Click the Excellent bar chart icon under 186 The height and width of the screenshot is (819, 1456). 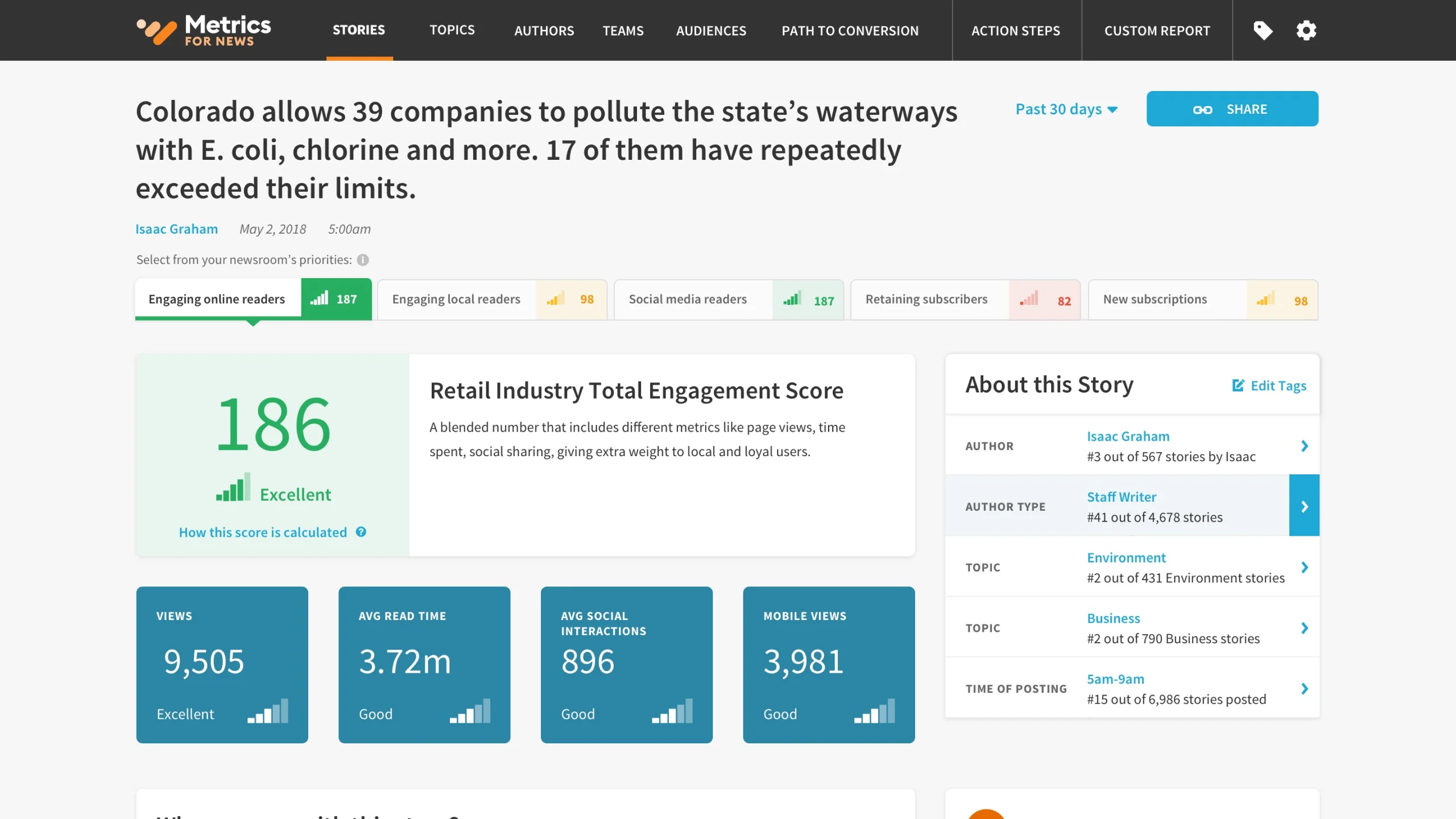(x=233, y=487)
